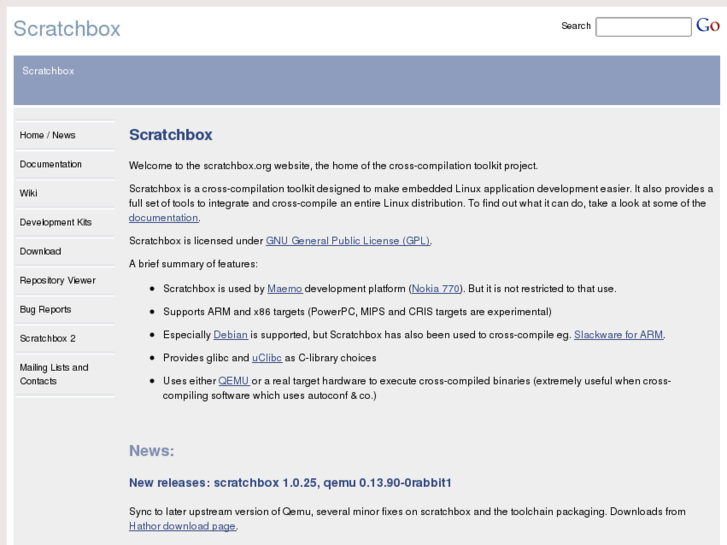
Task: Click the text 'A brief summary of features:'
Action: coord(193,264)
